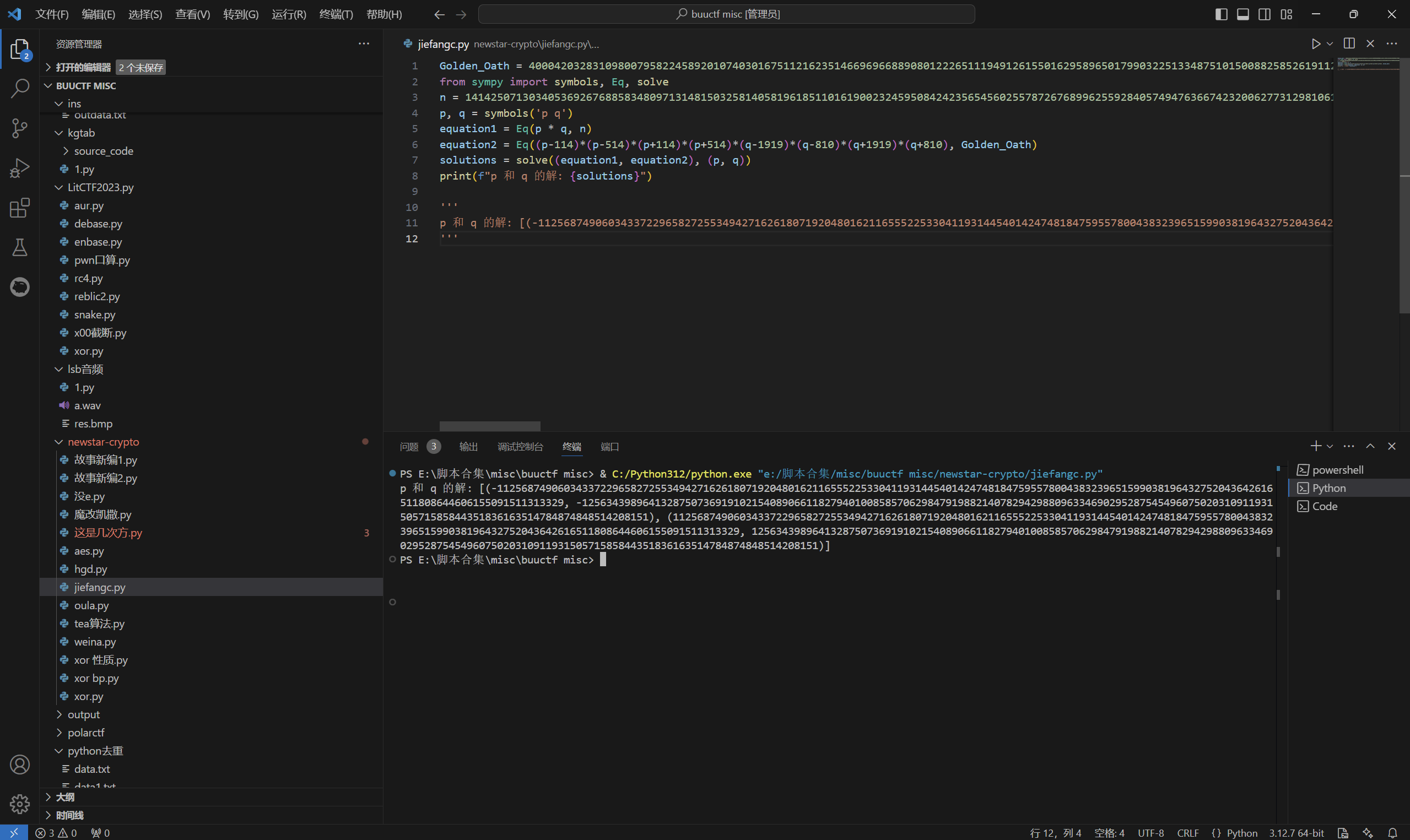Switch to the 调试控制台 tab
The width and height of the screenshot is (1410, 840).
(x=520, y=447)
